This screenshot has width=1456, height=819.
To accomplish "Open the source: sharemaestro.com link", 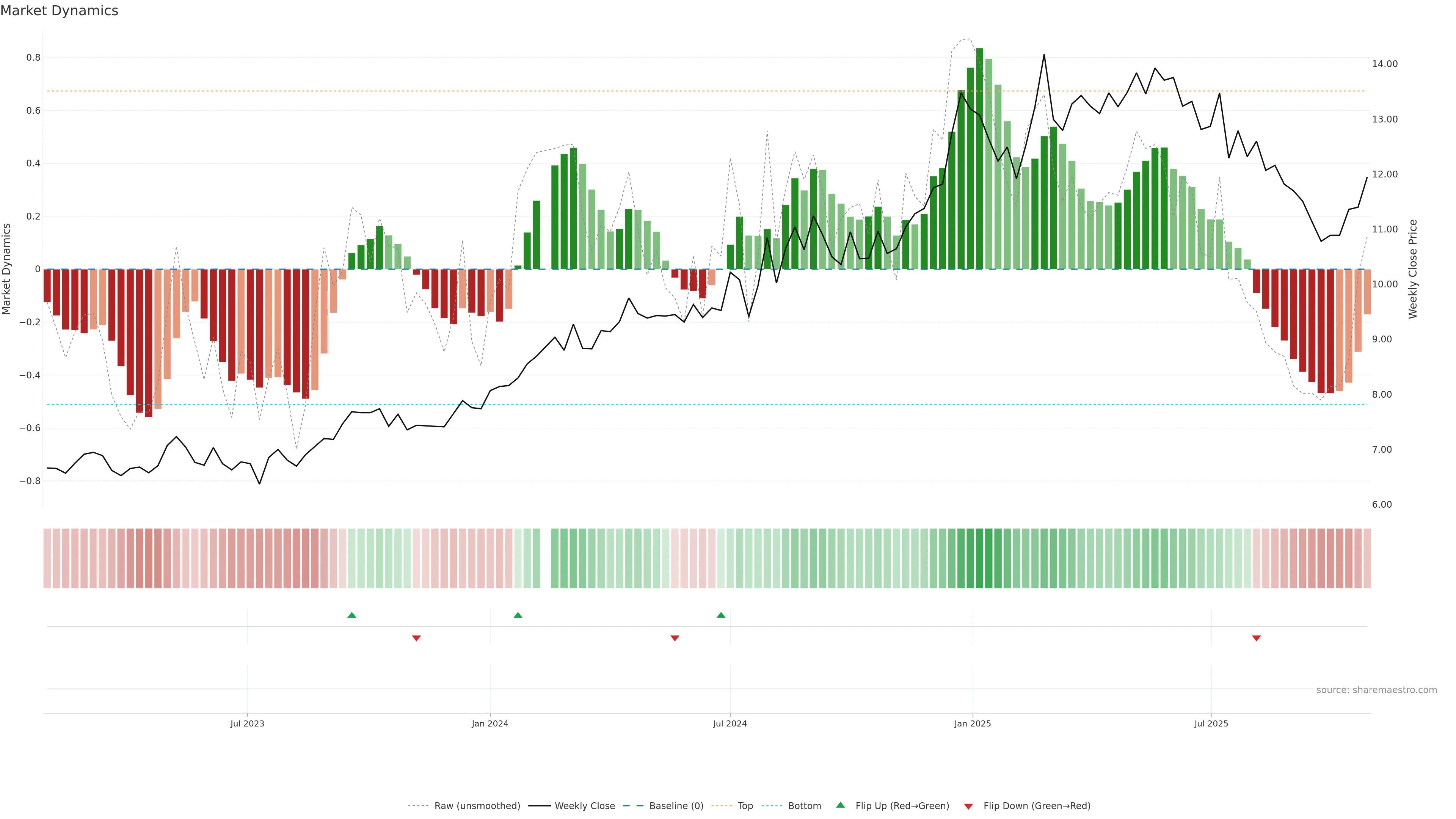I will 1376,690.
